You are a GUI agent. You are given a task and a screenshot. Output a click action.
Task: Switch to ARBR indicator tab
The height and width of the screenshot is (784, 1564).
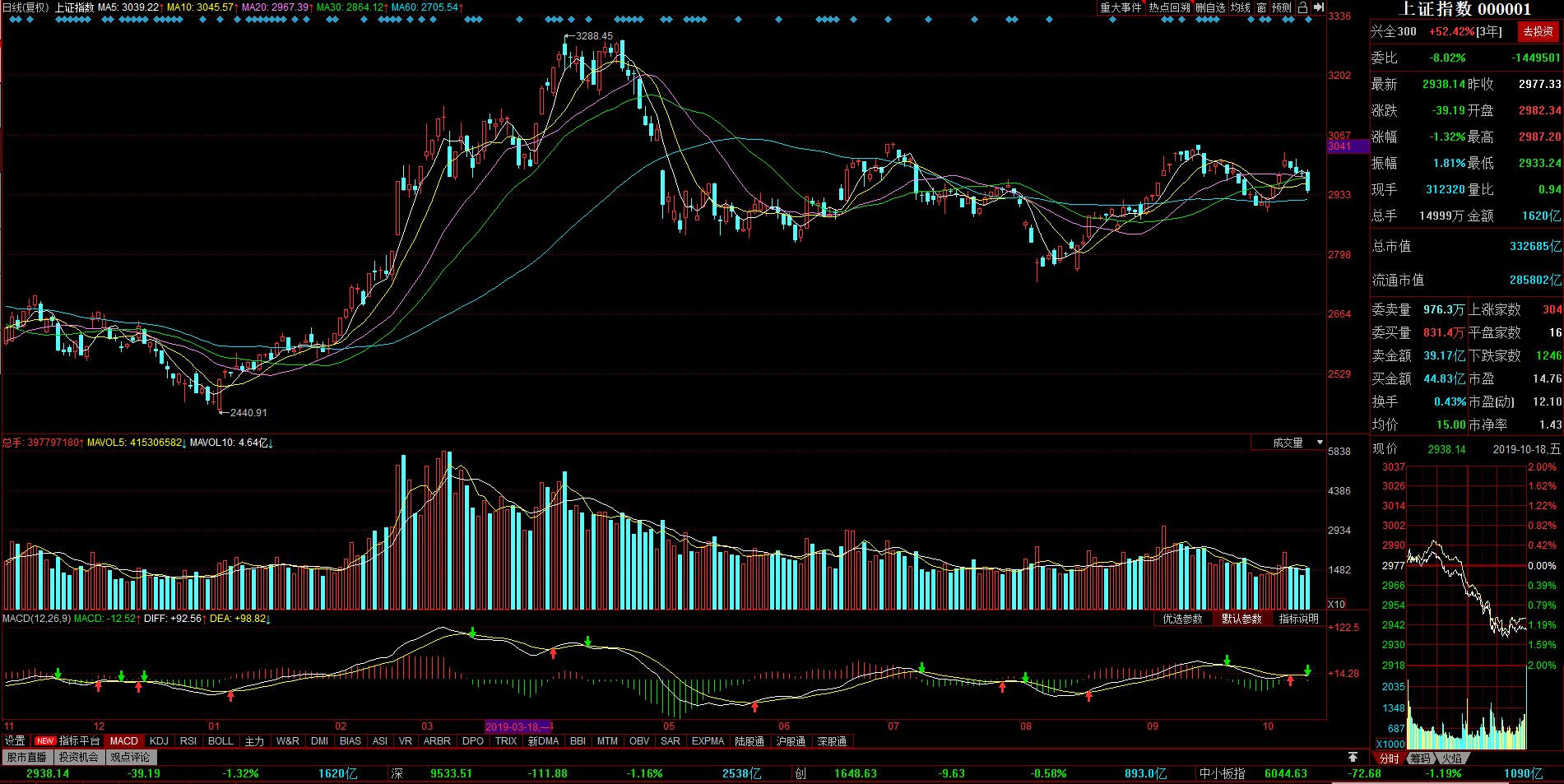[x=437, y=741]
